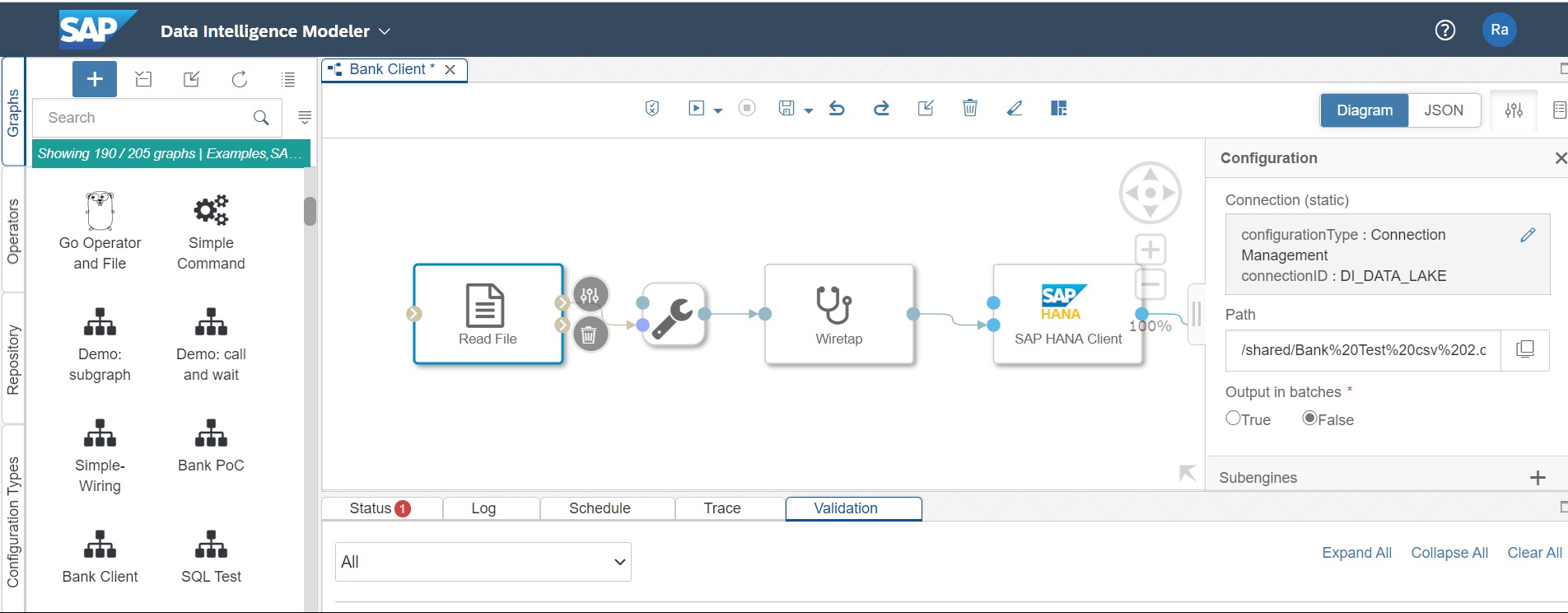Click the Clear All link
This screenshot has width=1568, height=613.
(1533, 553)
